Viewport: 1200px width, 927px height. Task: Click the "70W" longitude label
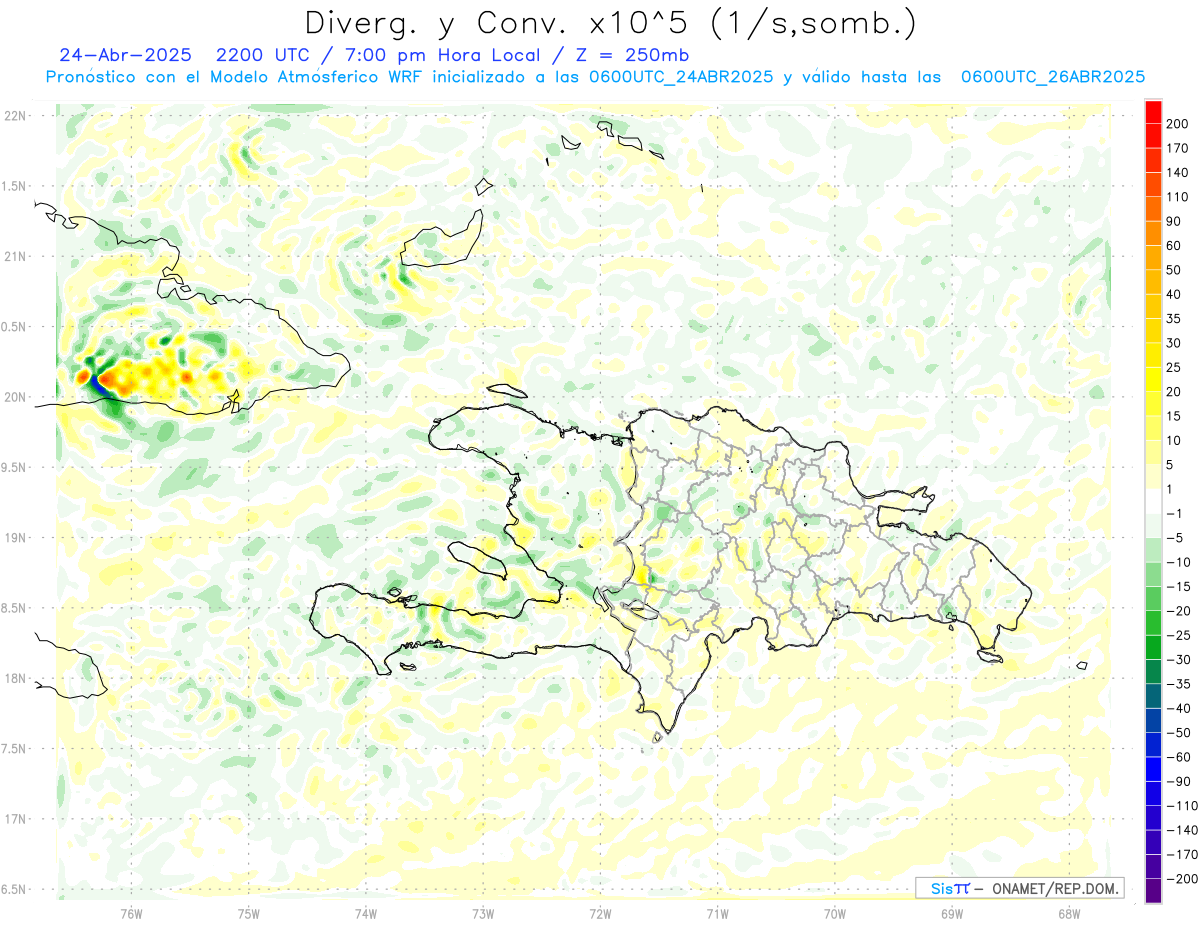pos(834,913)
